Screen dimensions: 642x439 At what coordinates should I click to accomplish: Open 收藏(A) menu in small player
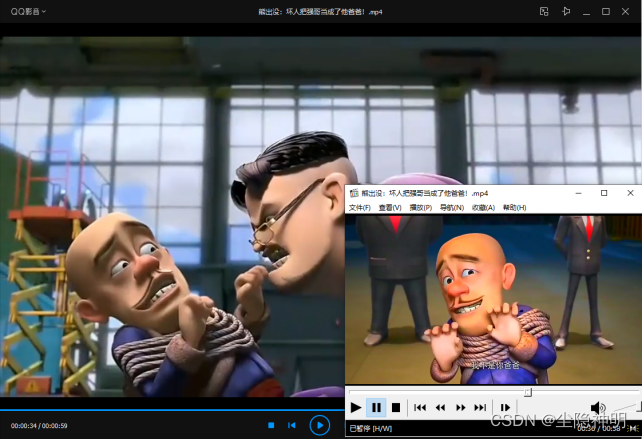click(x=483, y=208)
